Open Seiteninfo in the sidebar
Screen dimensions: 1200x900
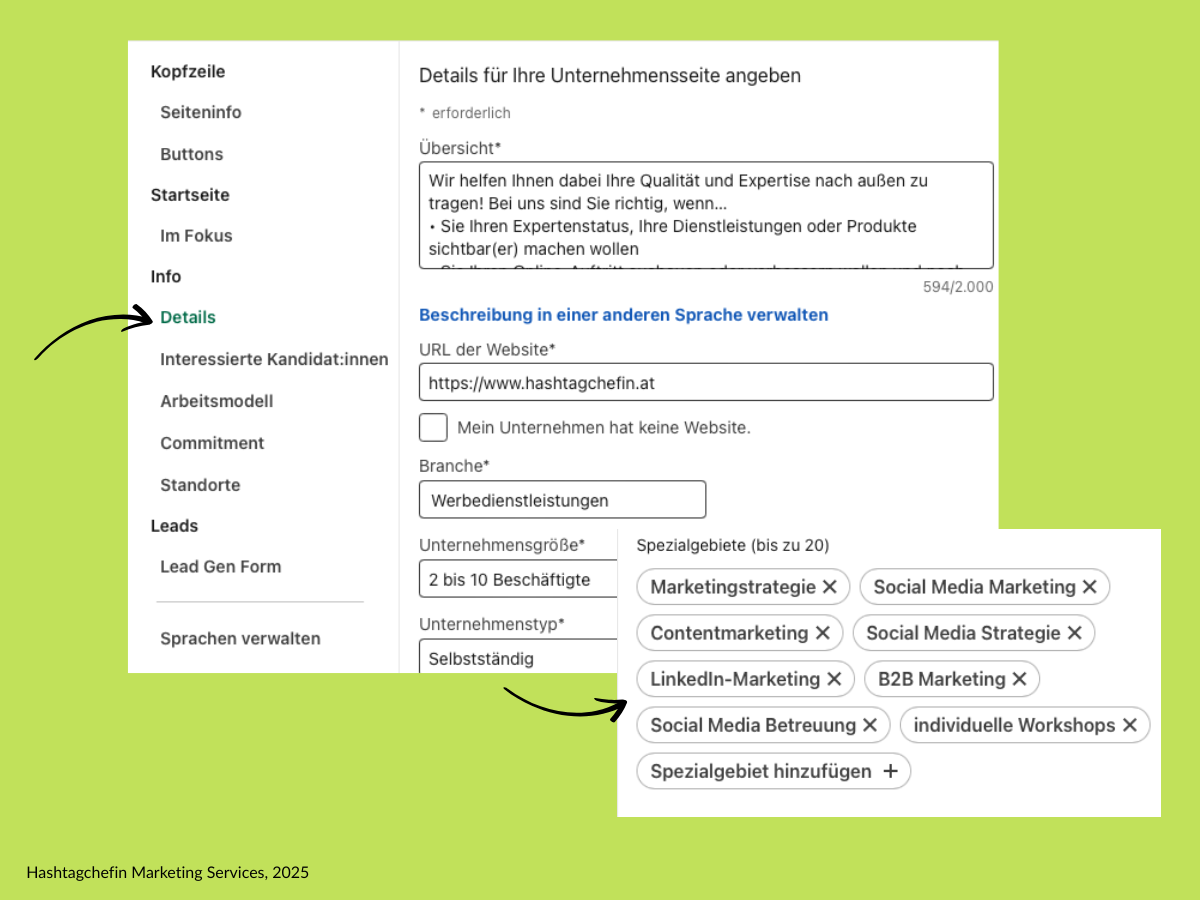pos(200,112)
